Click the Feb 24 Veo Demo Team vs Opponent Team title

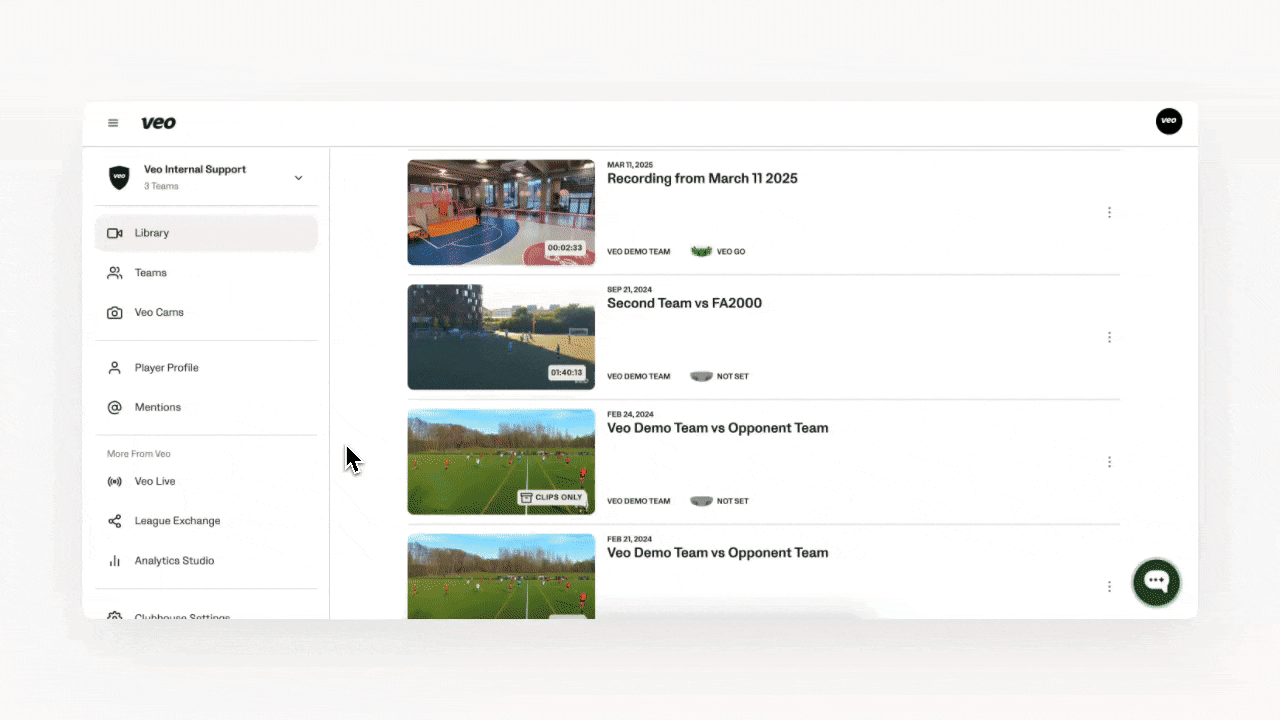(x=717, y=428)
